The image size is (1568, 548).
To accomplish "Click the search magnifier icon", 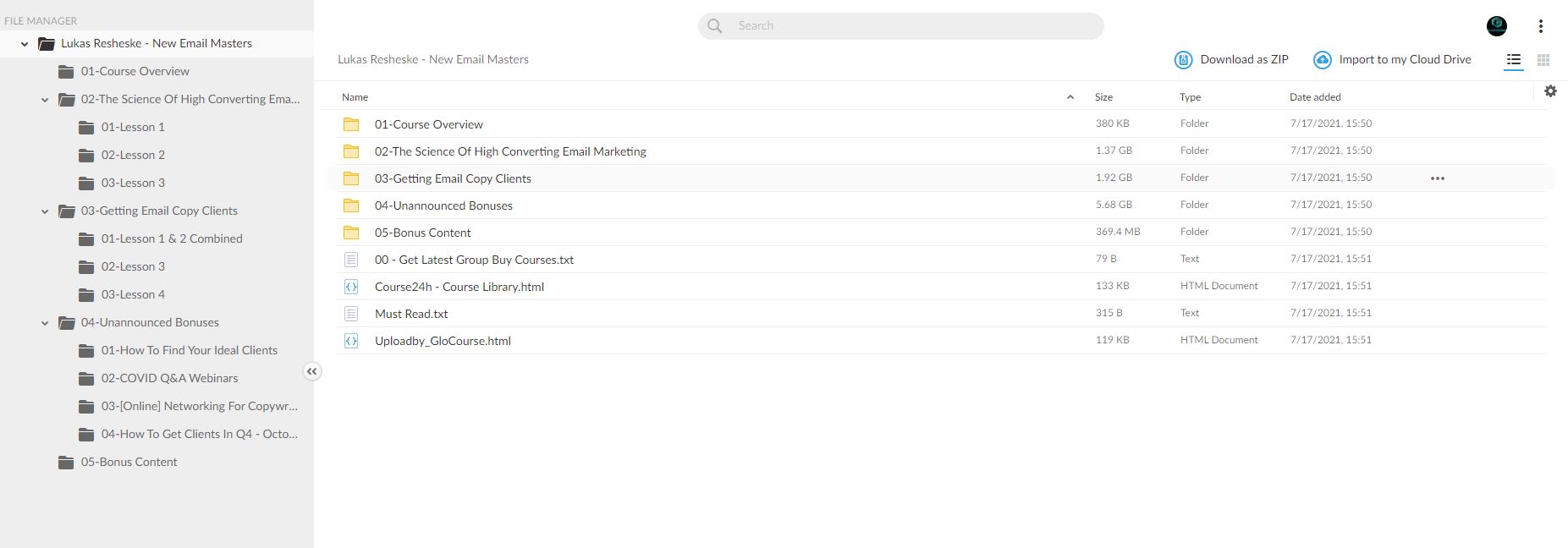I will 715,26.
